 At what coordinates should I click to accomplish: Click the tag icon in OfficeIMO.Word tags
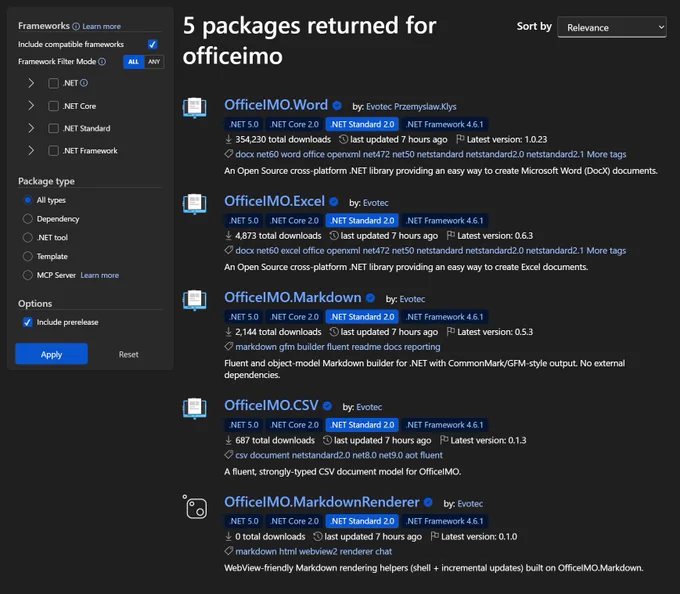(229, 154)
